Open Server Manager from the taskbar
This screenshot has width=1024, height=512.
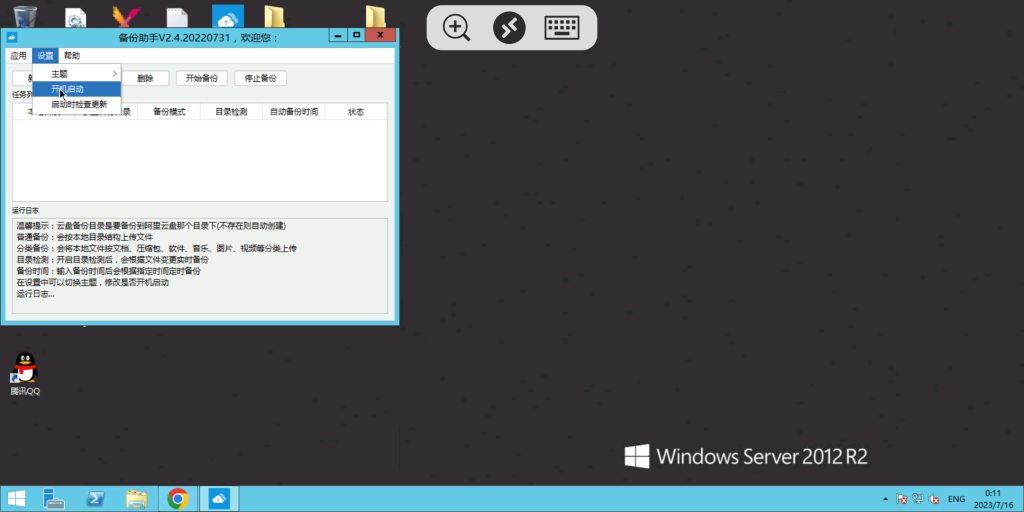pyautogui.click(x=55, y=498)
